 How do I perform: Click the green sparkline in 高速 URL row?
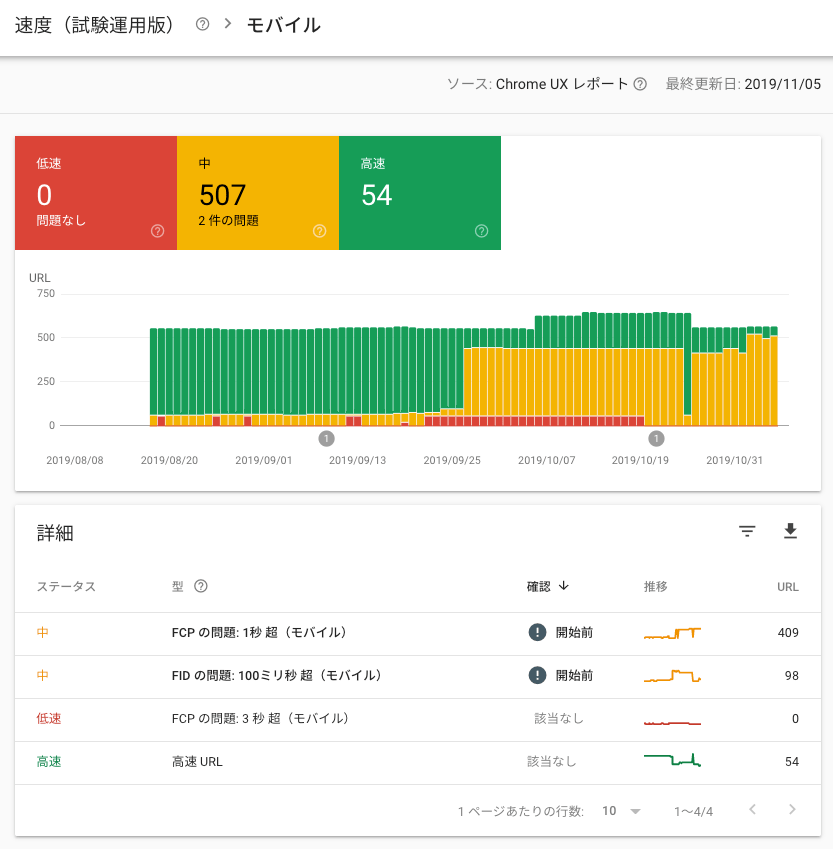tap(672, 760)
